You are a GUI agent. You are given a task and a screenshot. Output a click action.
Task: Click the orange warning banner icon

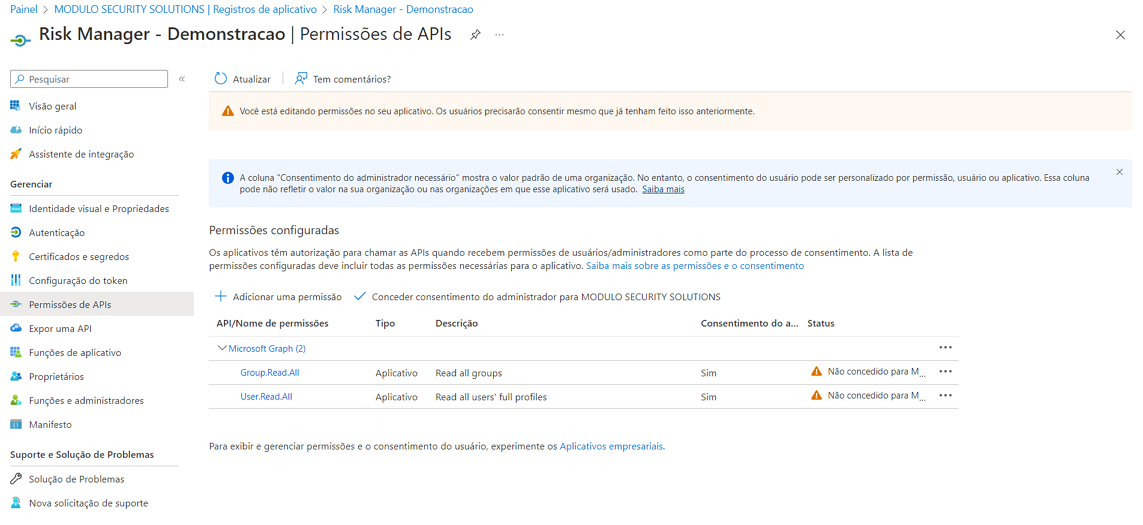(x=227, y=112)
